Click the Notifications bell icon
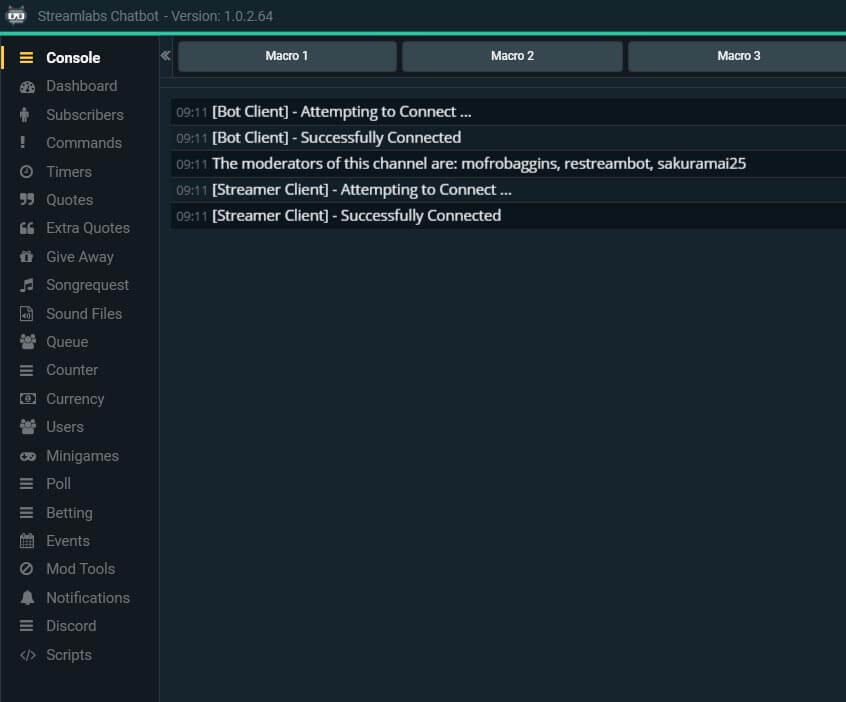The image size is (846, 702). coord(27,597)
